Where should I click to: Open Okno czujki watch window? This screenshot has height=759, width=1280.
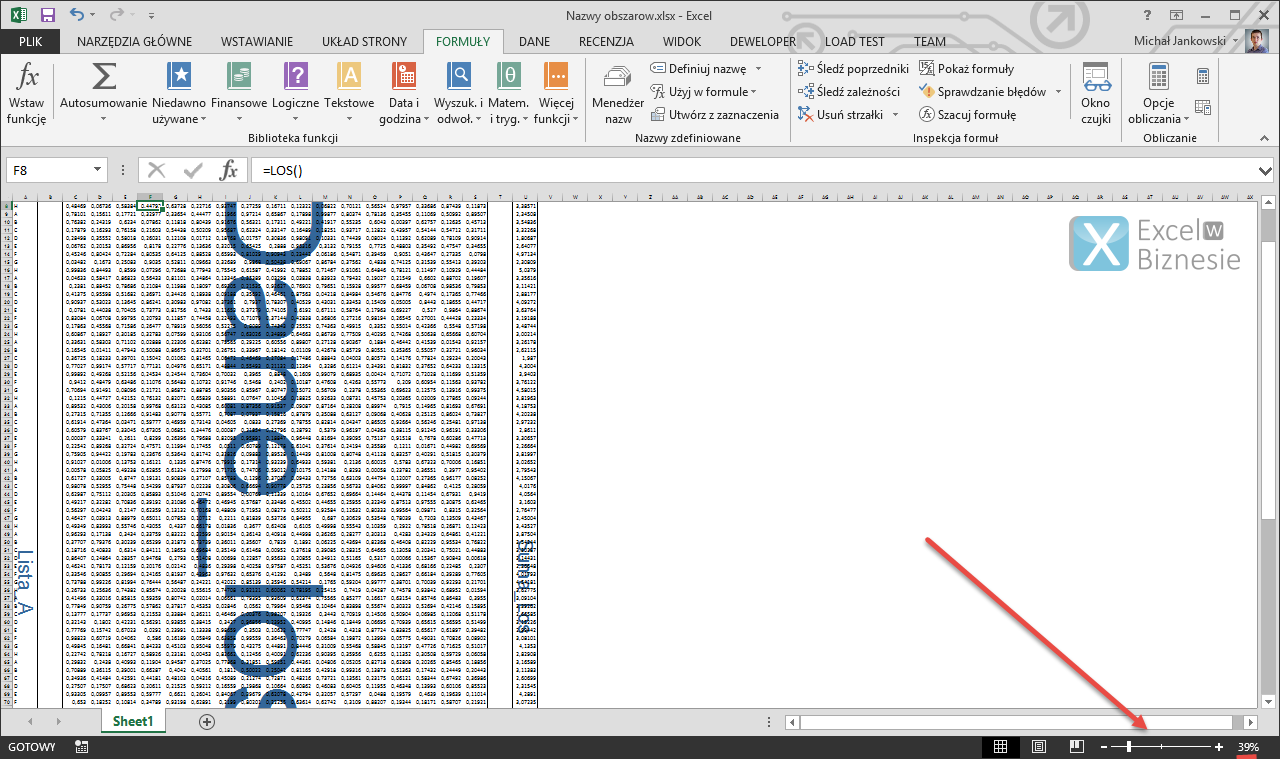(x=1096, y=93)
